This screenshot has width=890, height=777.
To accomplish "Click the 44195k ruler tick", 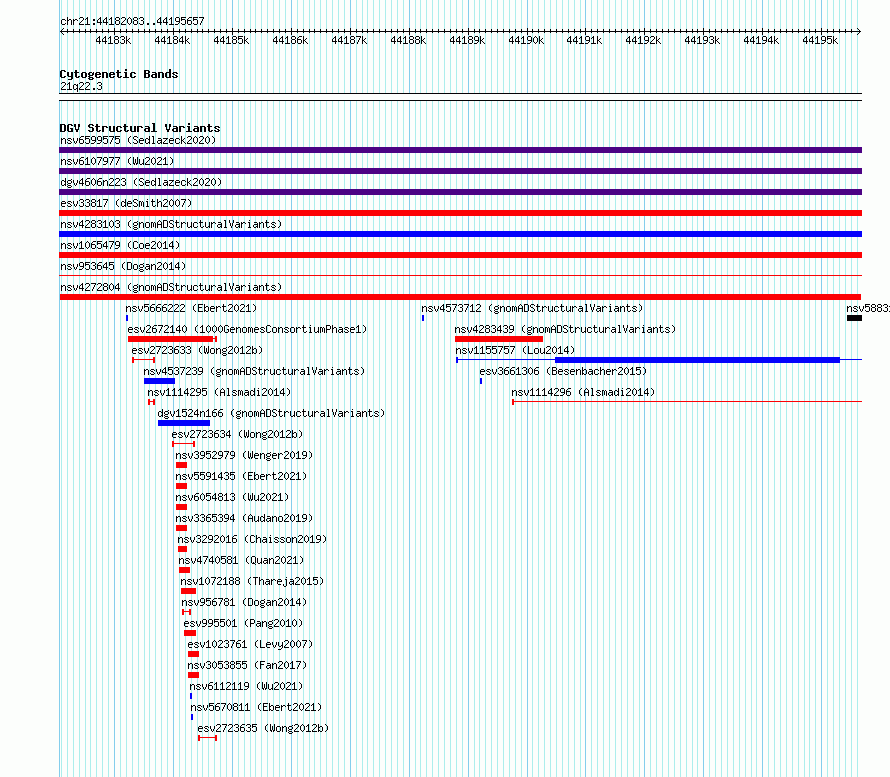I will [x=820, y=40].
